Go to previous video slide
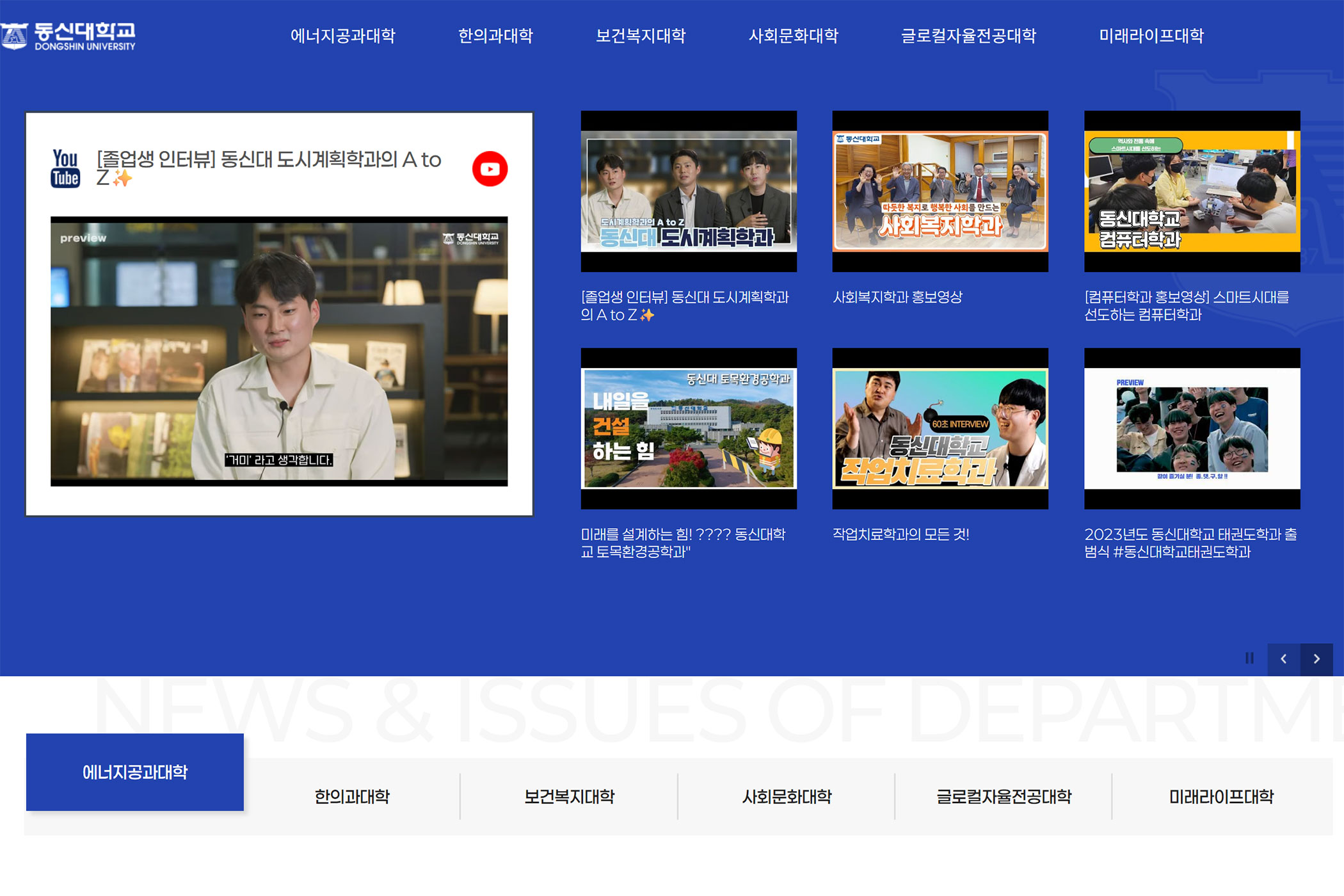 pos(1283,659)
